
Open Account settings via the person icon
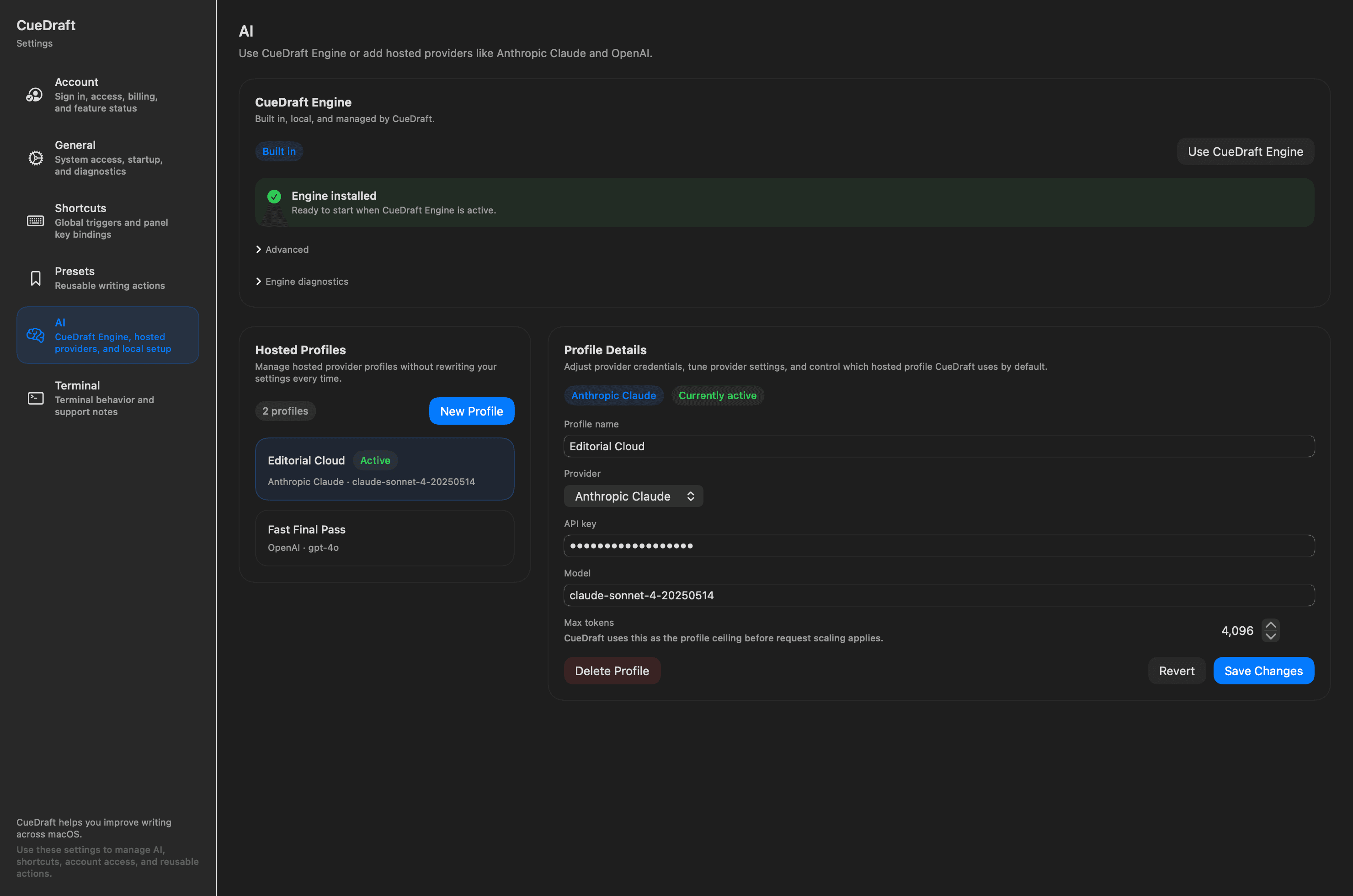point(34,95)
